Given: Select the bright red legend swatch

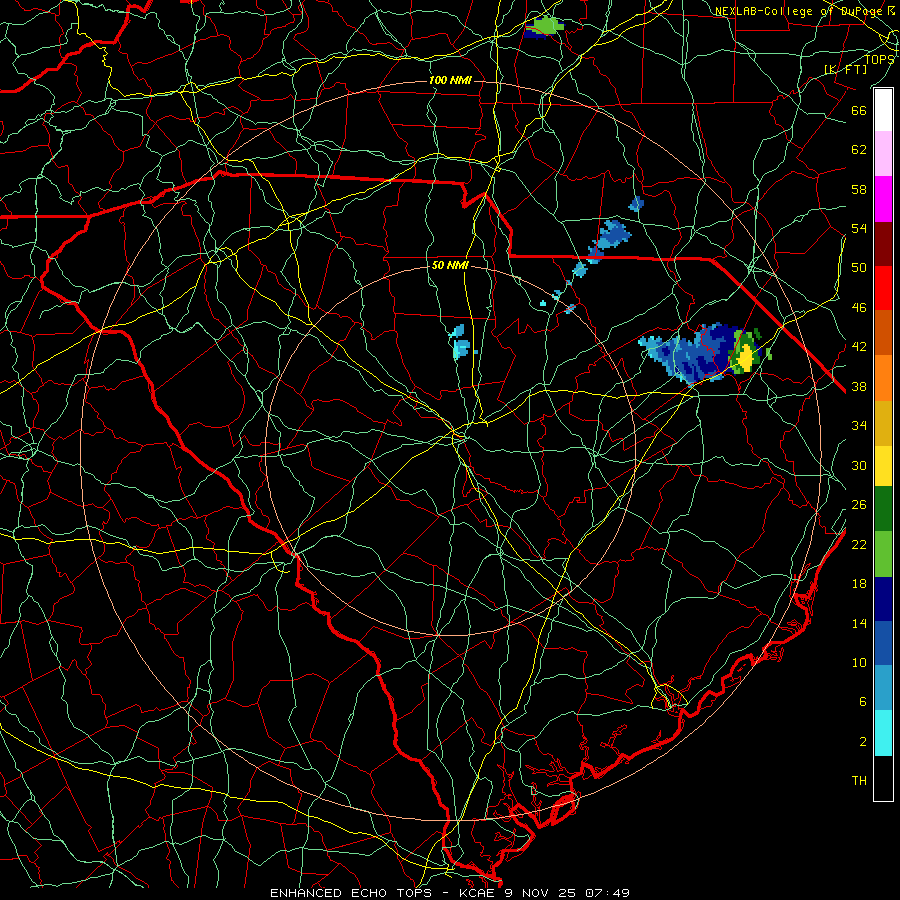Looking at the screenshot, I should tap(883, 288).
